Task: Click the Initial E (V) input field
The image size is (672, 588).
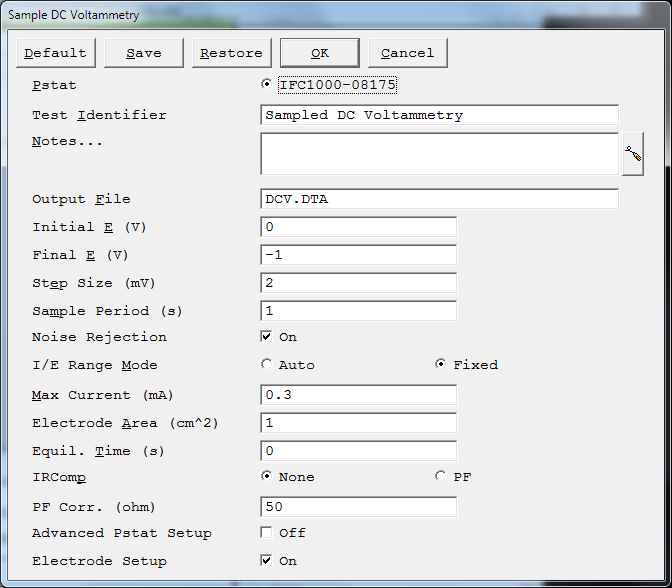Action: tap(358, 227)
